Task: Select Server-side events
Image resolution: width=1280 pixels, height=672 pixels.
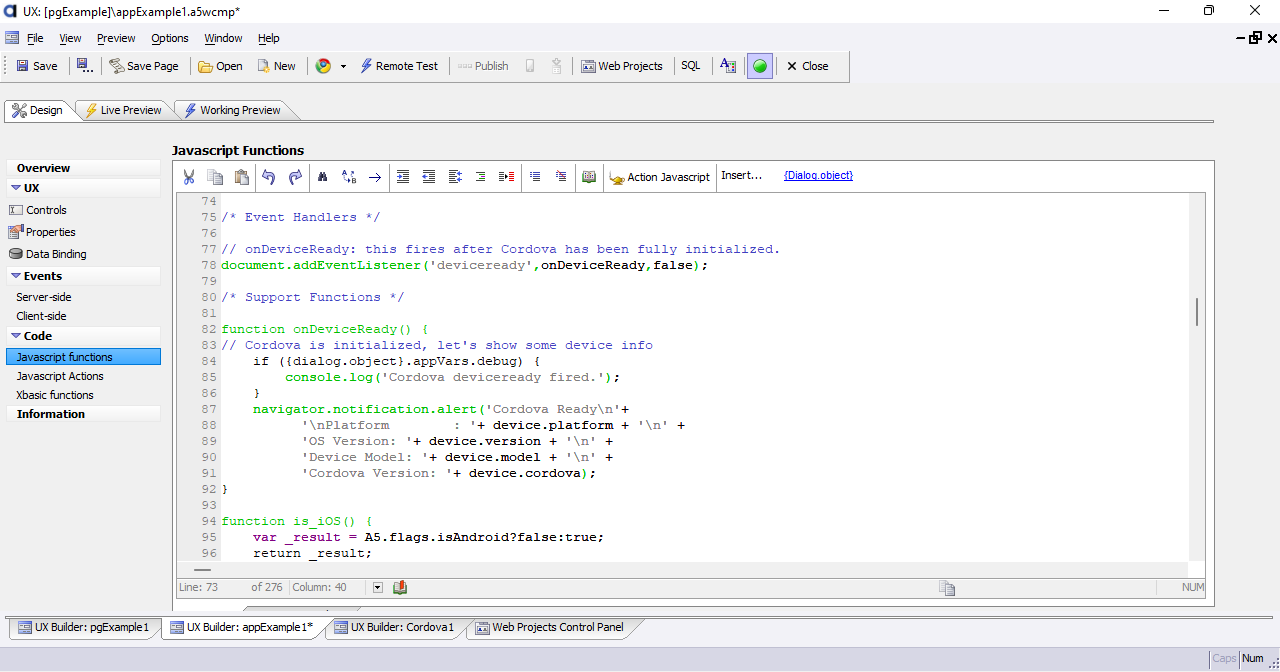Action: 44,297
